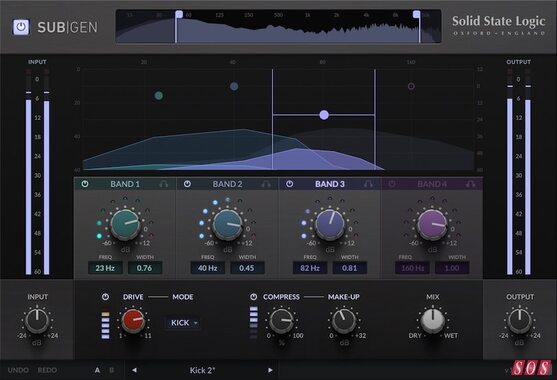Select Band 4 hollow purple node in graph
557x380 pixels.
411,86
